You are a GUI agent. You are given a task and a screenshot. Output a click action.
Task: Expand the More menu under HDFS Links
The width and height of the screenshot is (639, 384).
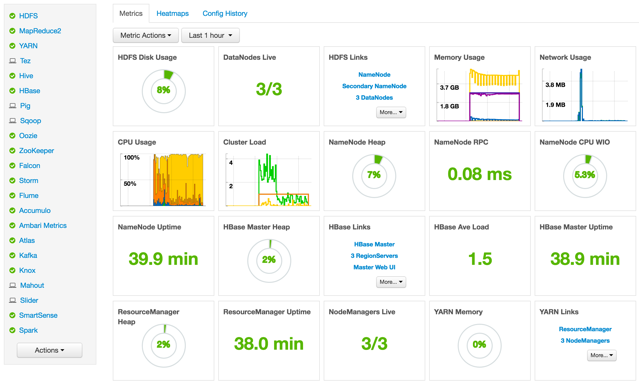(391, 112)
